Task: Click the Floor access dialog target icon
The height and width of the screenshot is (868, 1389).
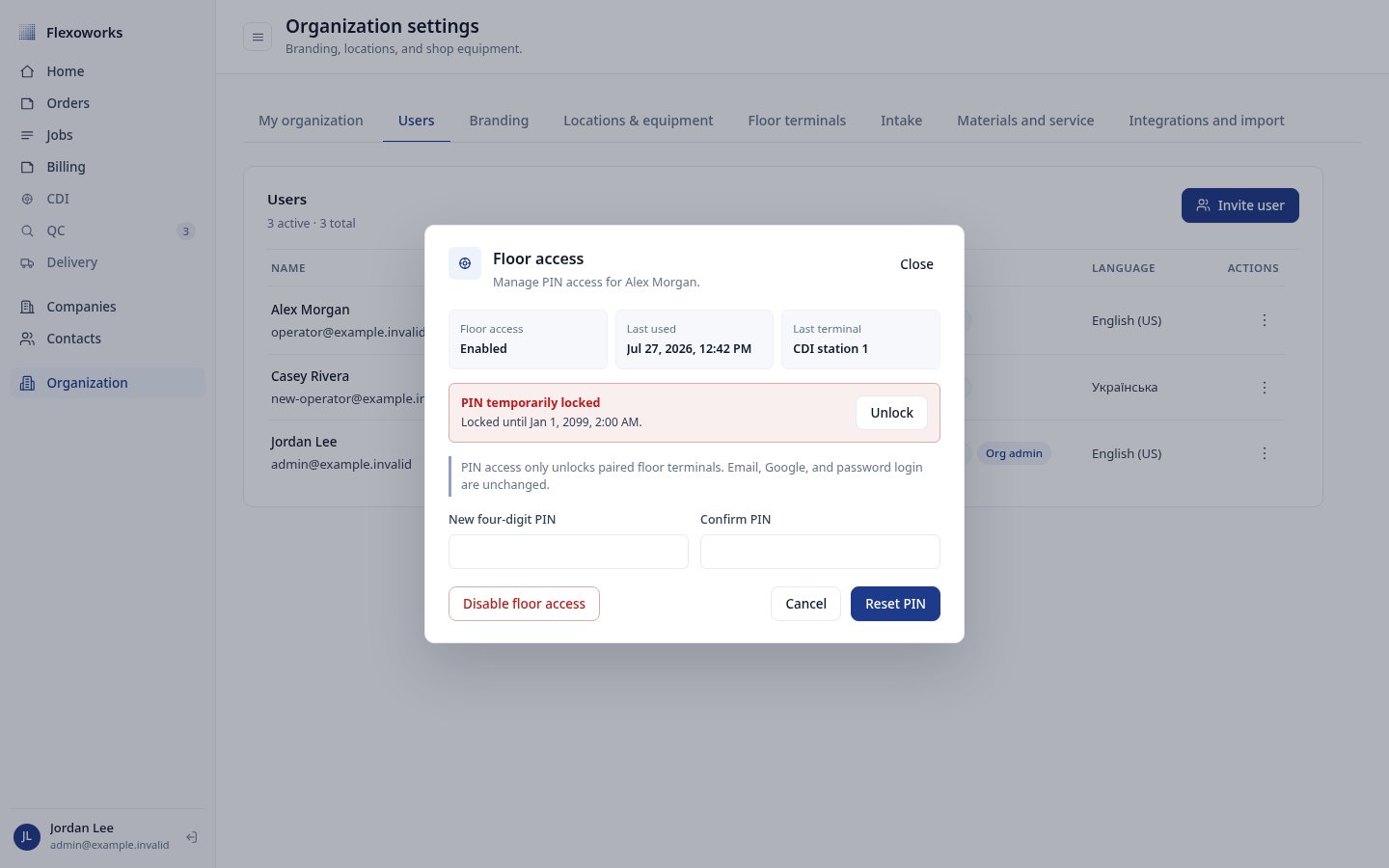Action: click(465, 263)
